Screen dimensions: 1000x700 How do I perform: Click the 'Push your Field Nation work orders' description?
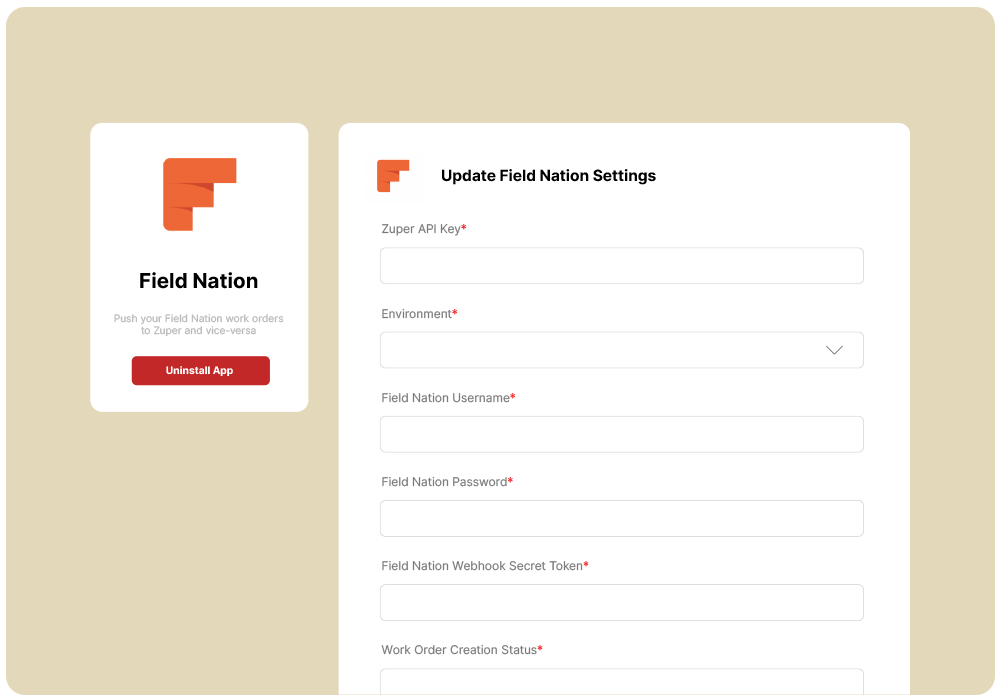[x=198, y=324]
